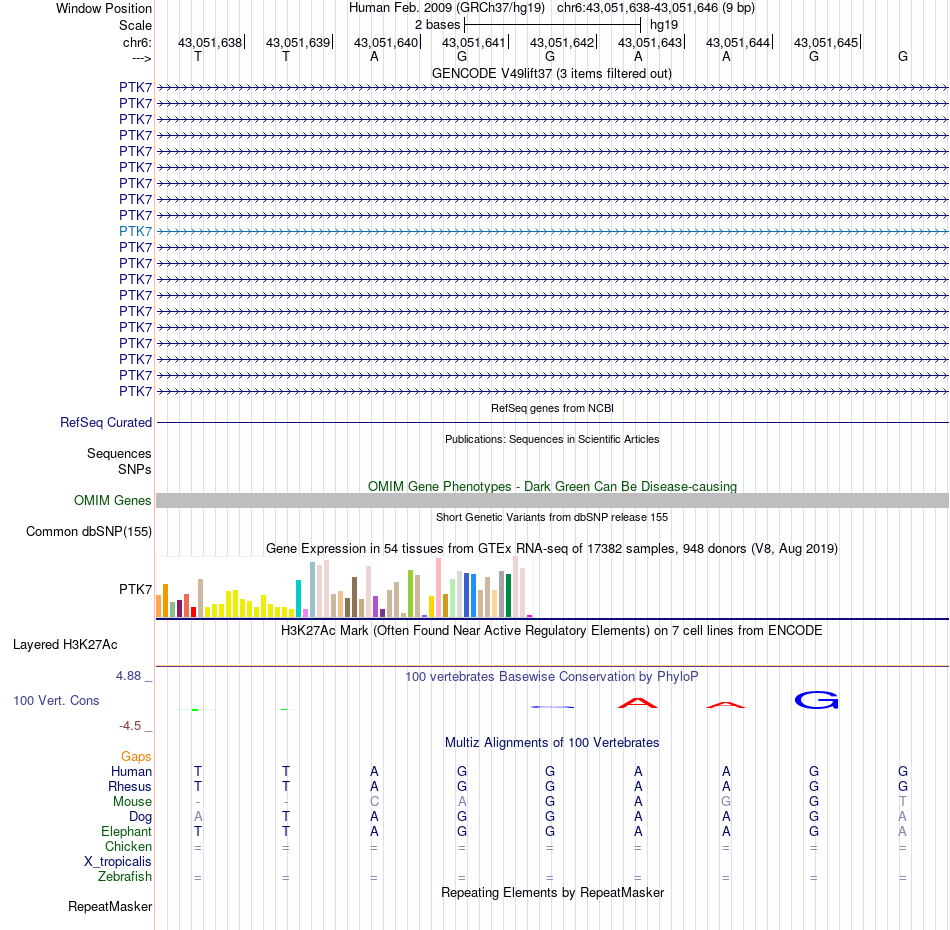The image size is (950, 930).
Task: Click the orange Gaps label
Action: 136,756
